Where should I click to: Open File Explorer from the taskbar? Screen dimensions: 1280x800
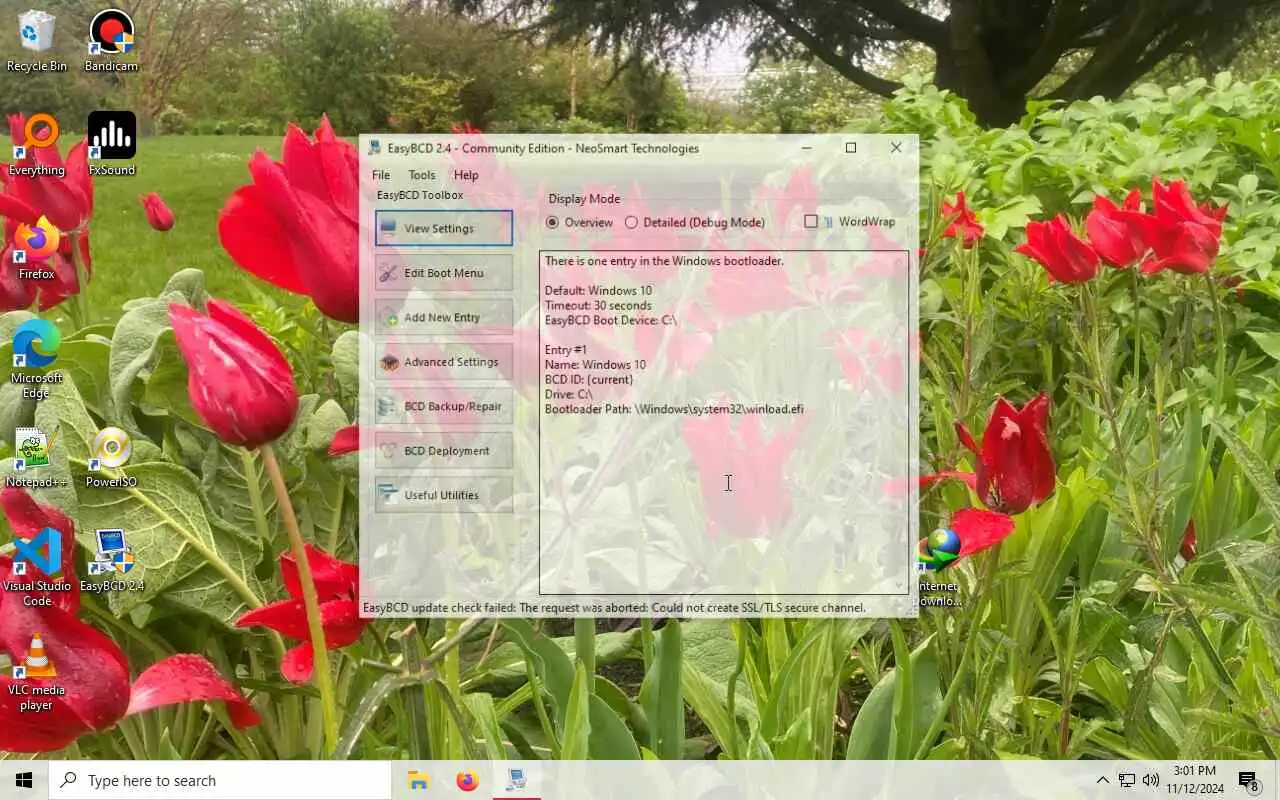coord(418,780)
